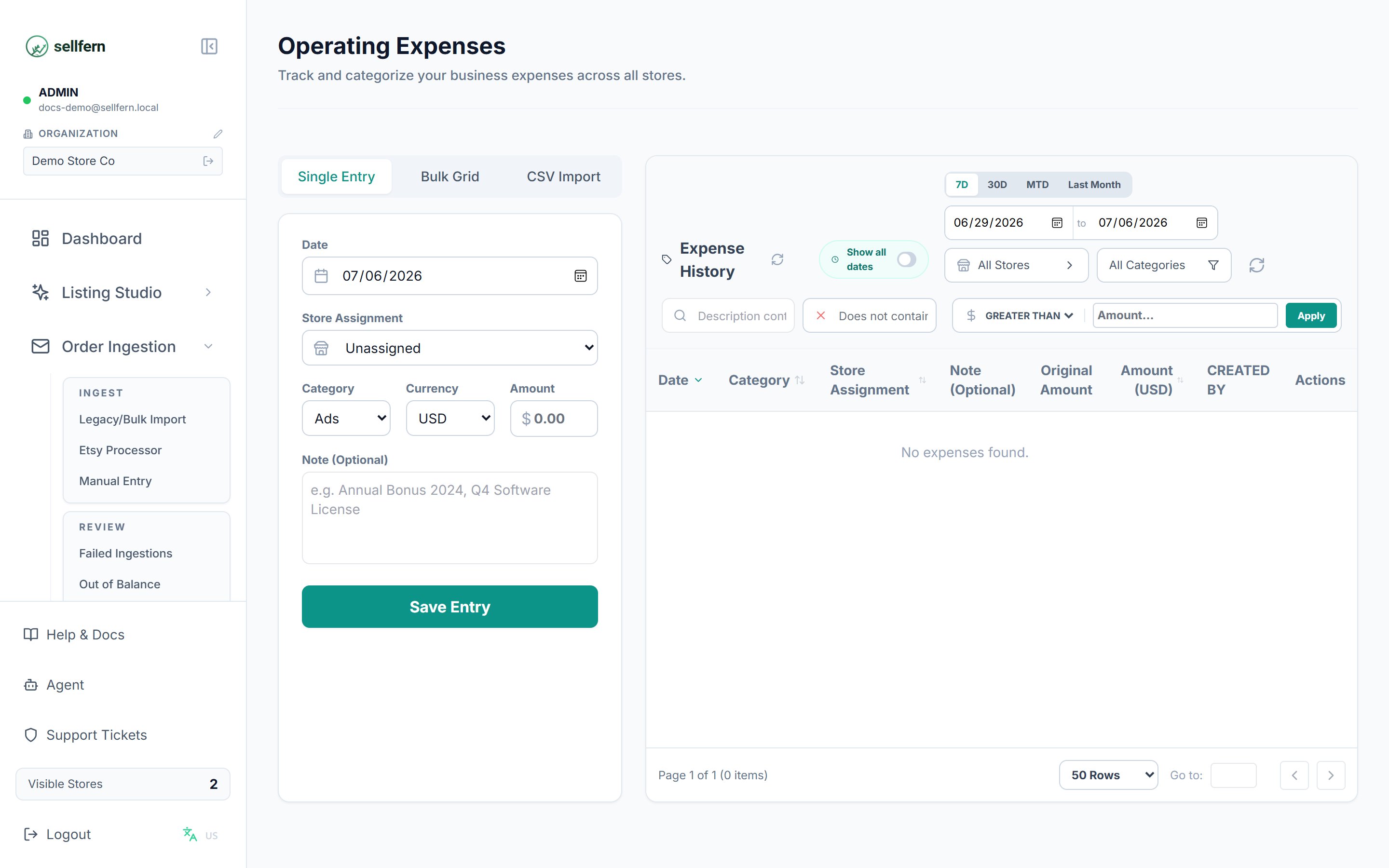1389x868 pixels.
Task: Click the Expense History tag icon
Action: pos(667,259)
